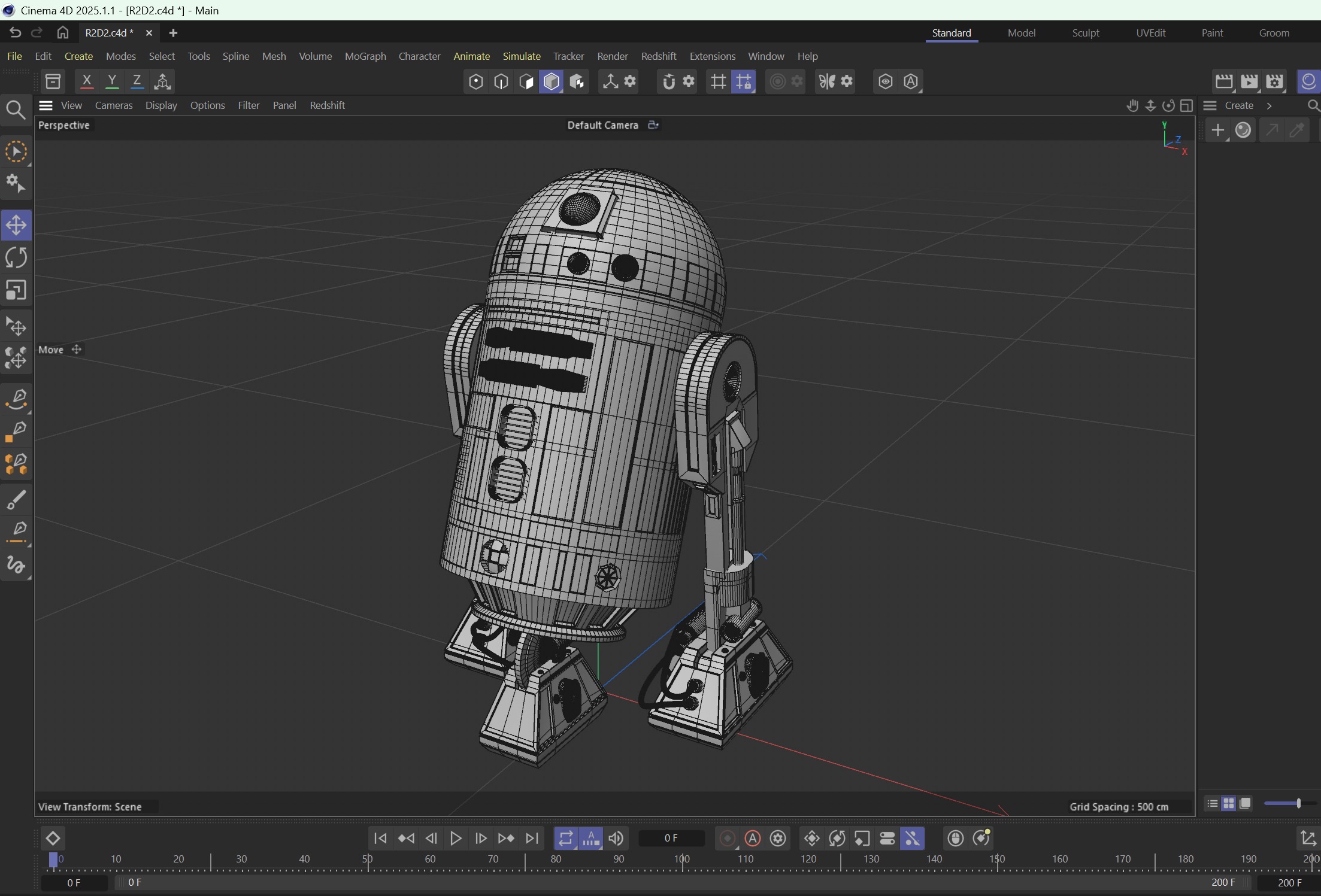Select the Scale tool

[x=16, y=290]
